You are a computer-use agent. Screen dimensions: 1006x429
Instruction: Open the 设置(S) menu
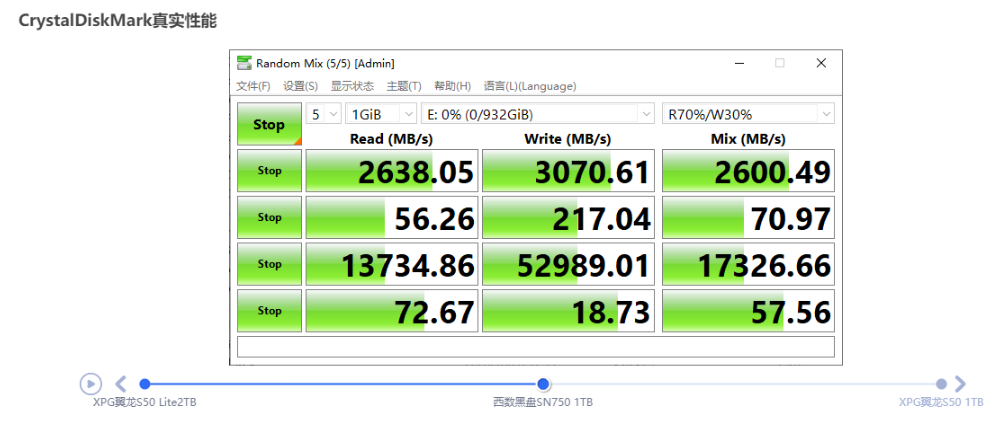tap(300, 86)
